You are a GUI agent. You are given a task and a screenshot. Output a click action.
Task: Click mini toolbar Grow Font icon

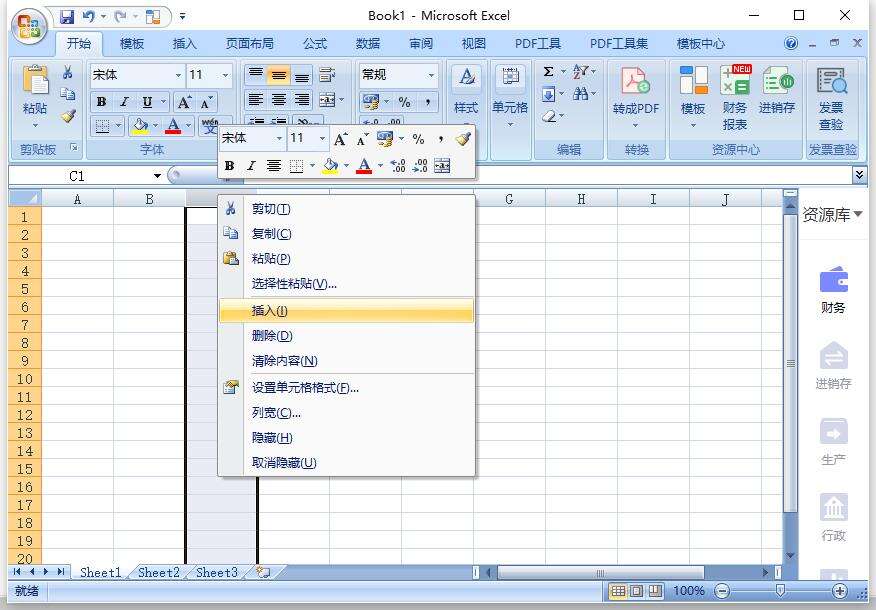click(340, 139)
